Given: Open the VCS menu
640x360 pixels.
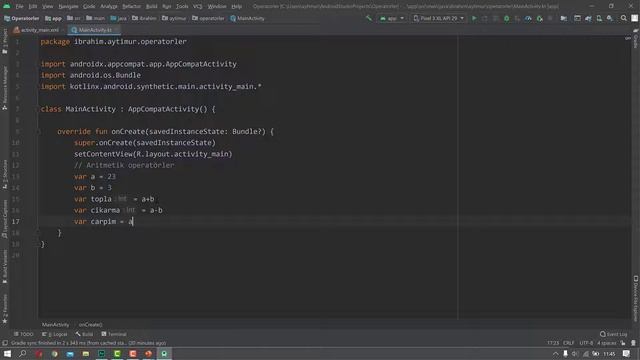Looking at the screenshot, I should [198, 7].
